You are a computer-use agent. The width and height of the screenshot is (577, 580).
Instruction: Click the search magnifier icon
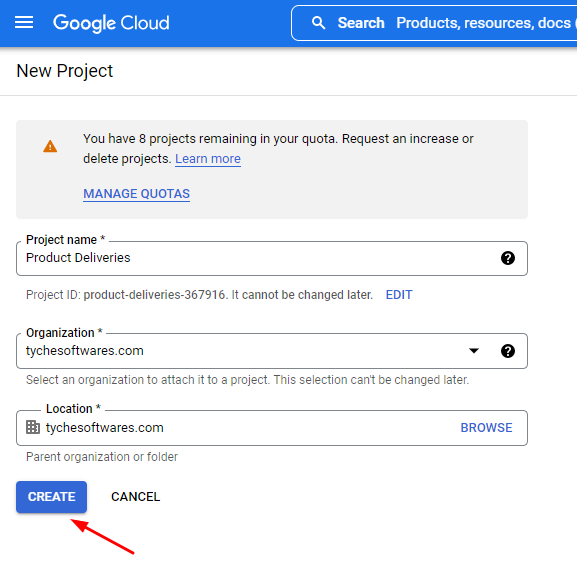click(x=318, y=23)
